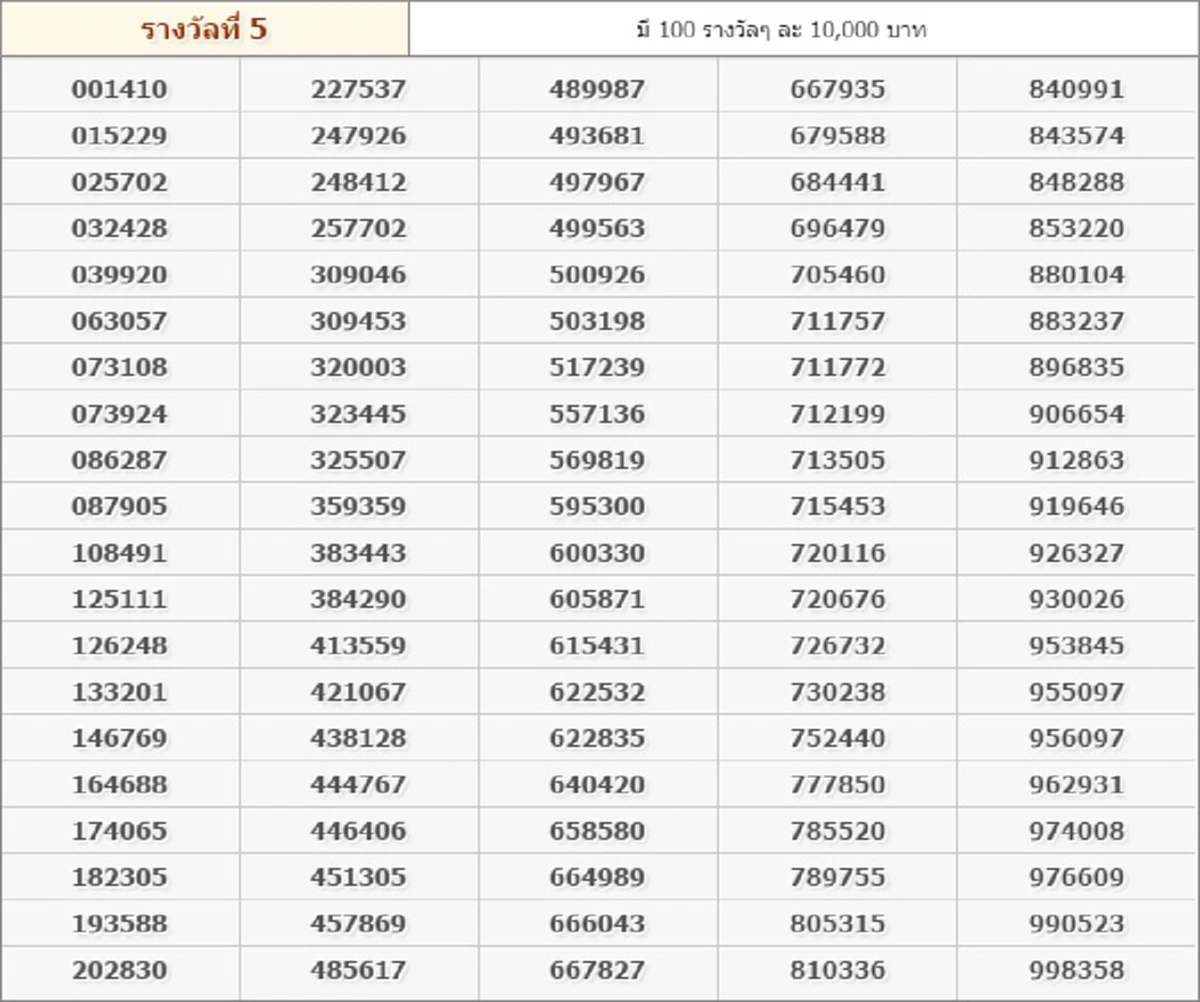
Task: Select lottery number 853220
Action: click(1077, 228)
